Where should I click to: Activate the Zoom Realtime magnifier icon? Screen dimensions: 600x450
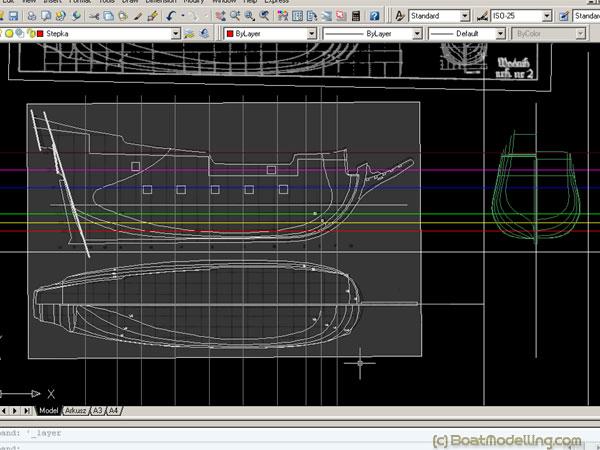tap(235, 16)
